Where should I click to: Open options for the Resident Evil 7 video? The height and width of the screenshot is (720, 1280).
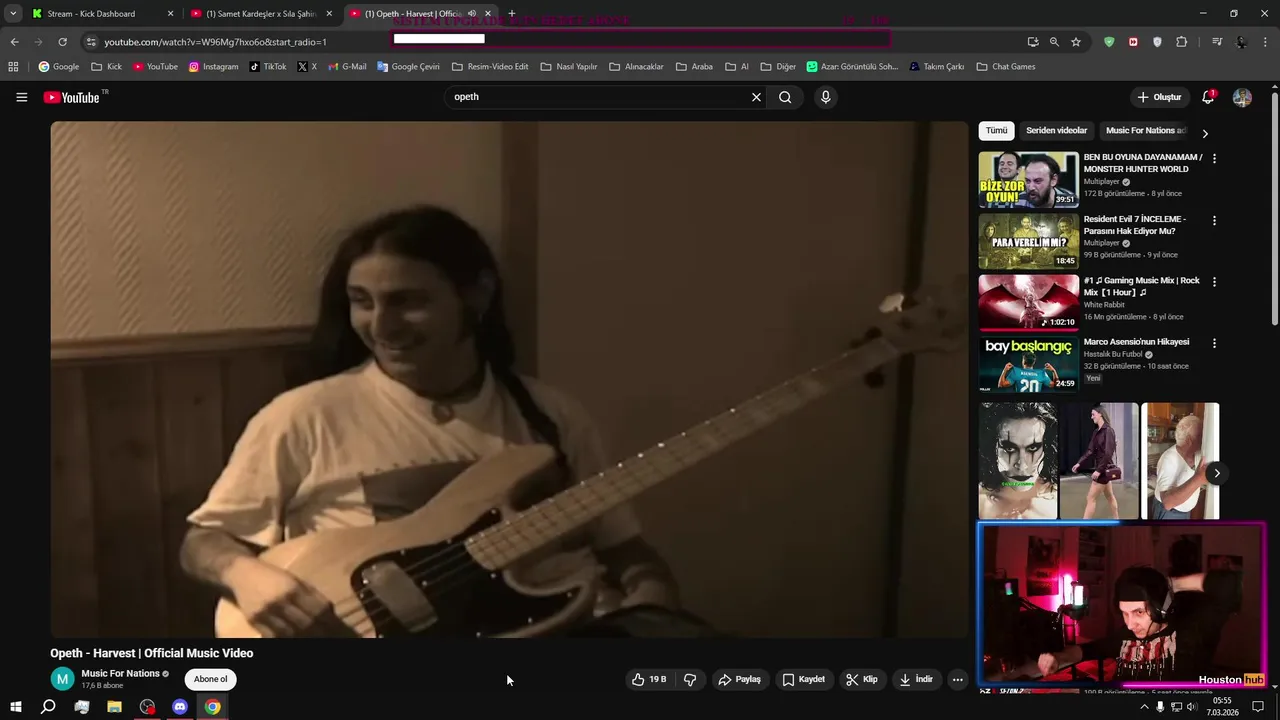click(1214, 220)
